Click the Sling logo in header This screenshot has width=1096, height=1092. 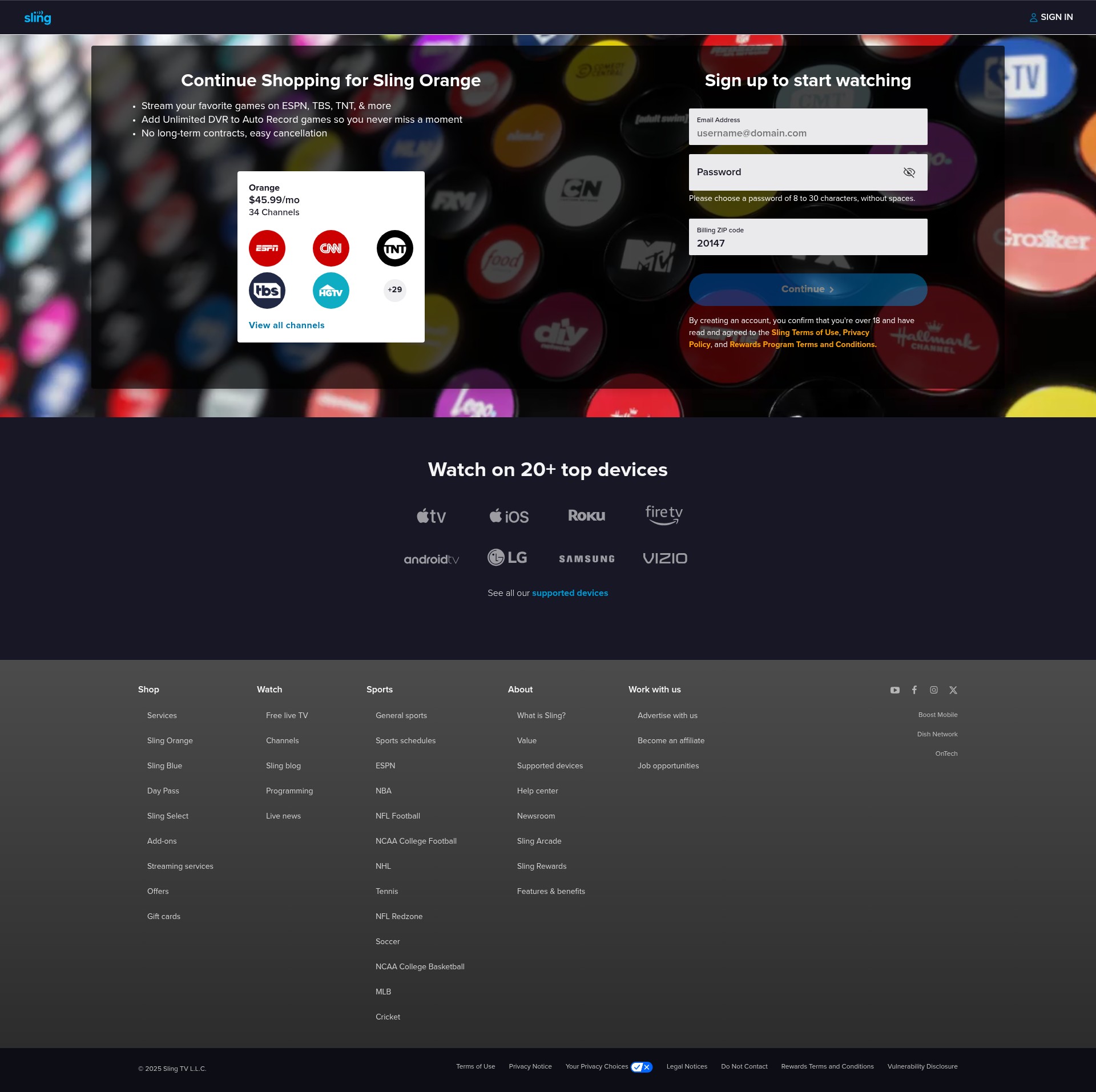coord(38,18)
